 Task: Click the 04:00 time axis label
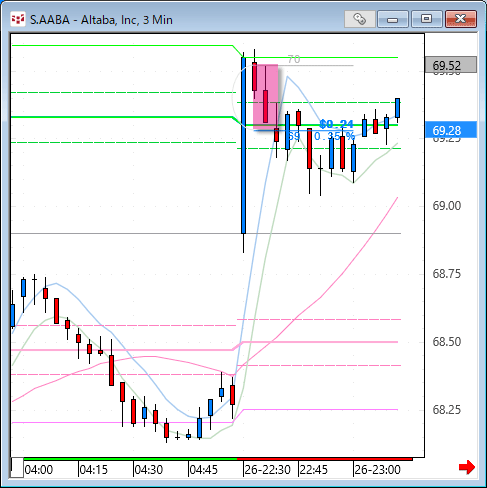[x=39, y=470]
